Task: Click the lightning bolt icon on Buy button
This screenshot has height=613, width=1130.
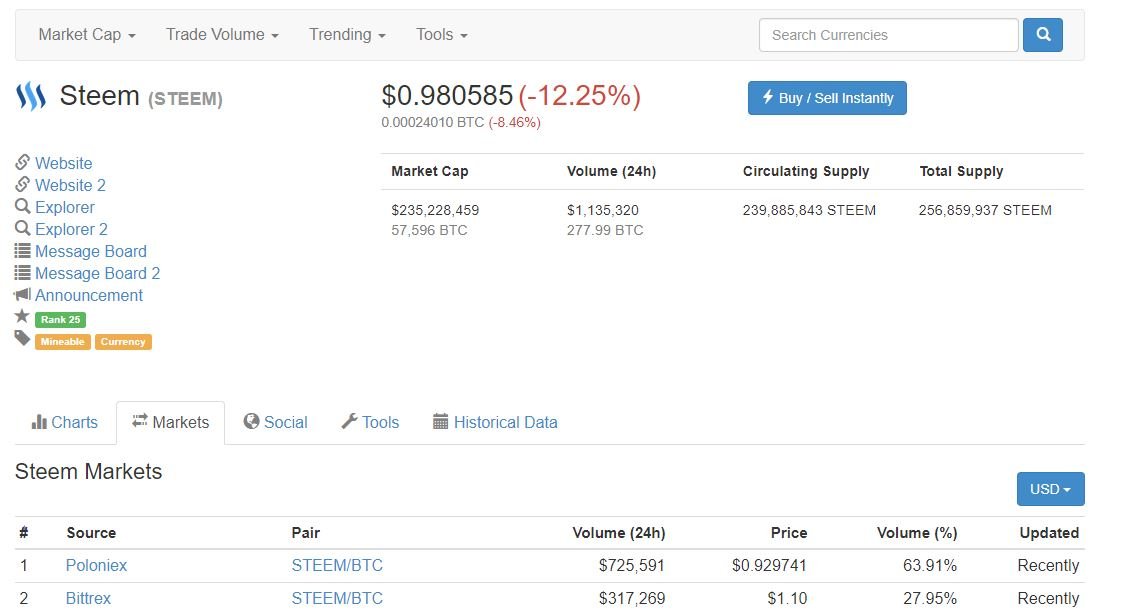Action: (768, 97)
